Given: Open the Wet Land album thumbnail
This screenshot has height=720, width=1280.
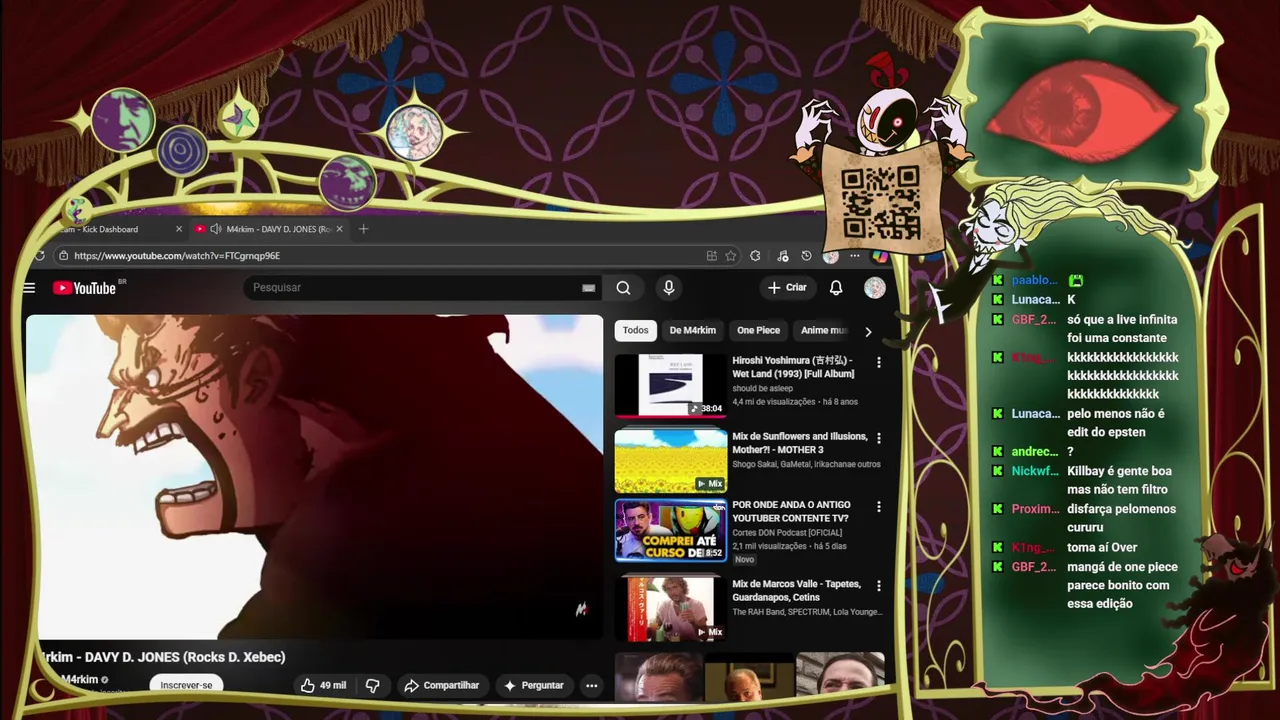Looking at the screenshot, I should coord(671,385).
